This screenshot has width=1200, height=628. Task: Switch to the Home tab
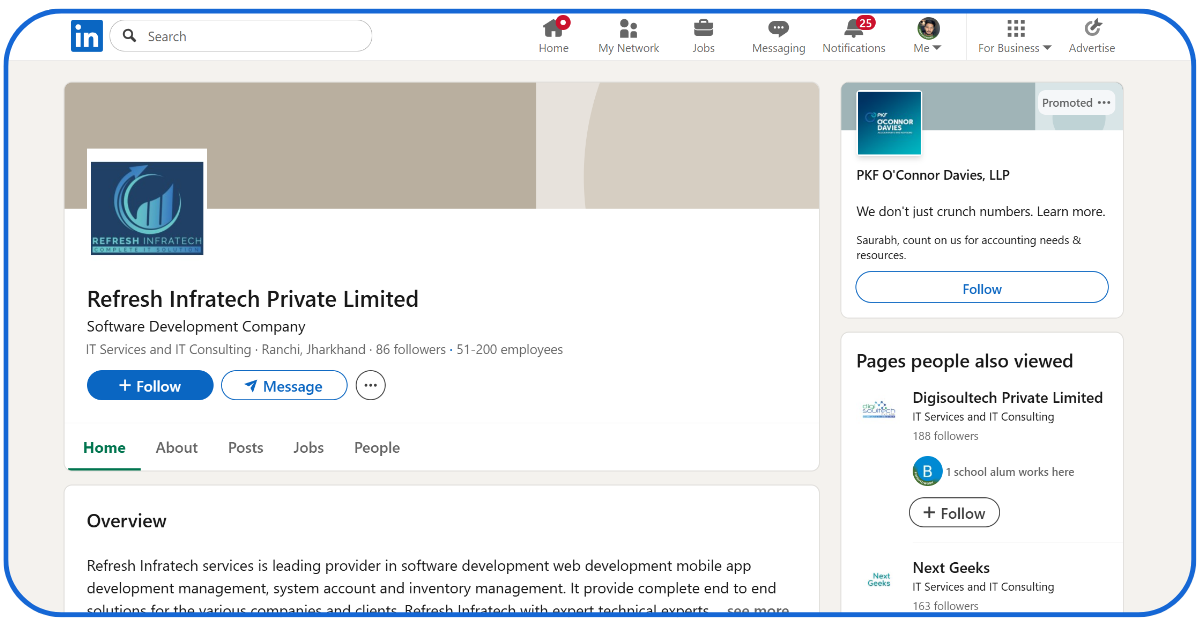104,448
